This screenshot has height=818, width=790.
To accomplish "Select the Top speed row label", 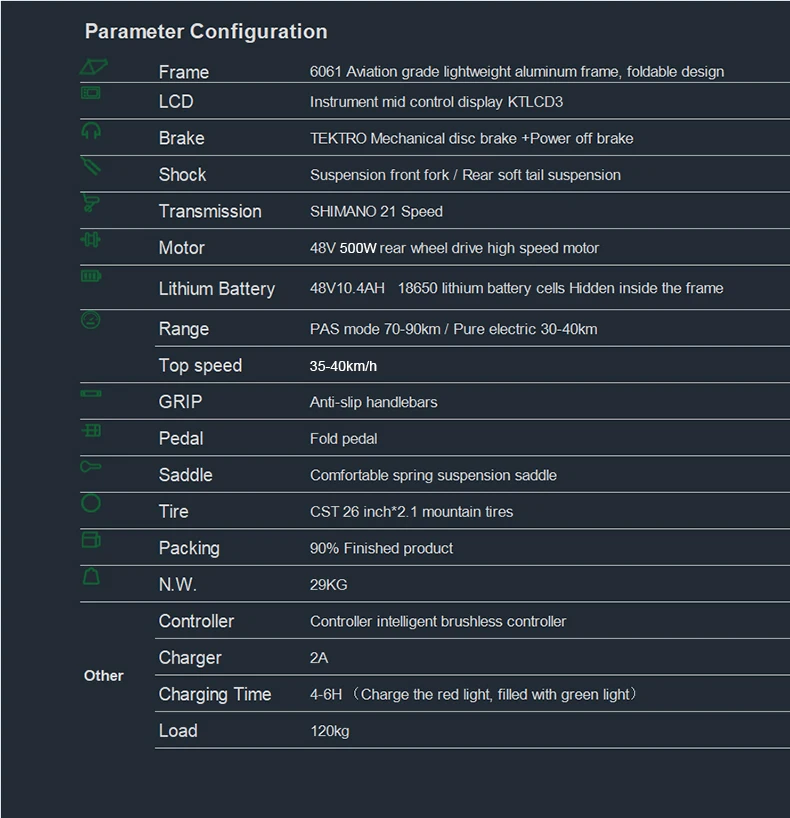I will click(200, 366).
